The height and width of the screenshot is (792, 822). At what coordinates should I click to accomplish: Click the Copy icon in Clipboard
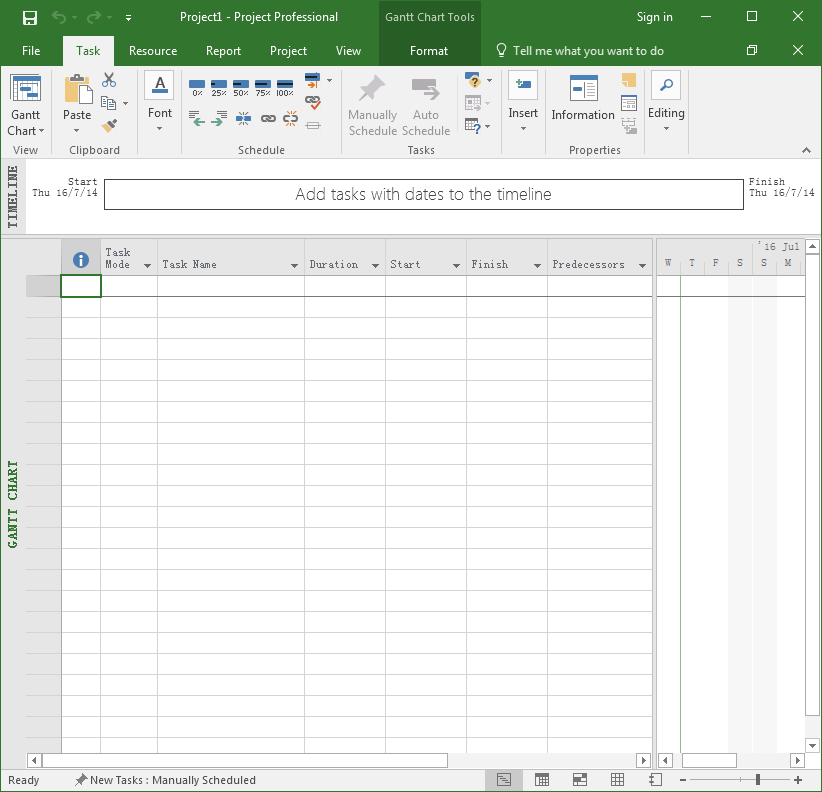tap(109, 103)
